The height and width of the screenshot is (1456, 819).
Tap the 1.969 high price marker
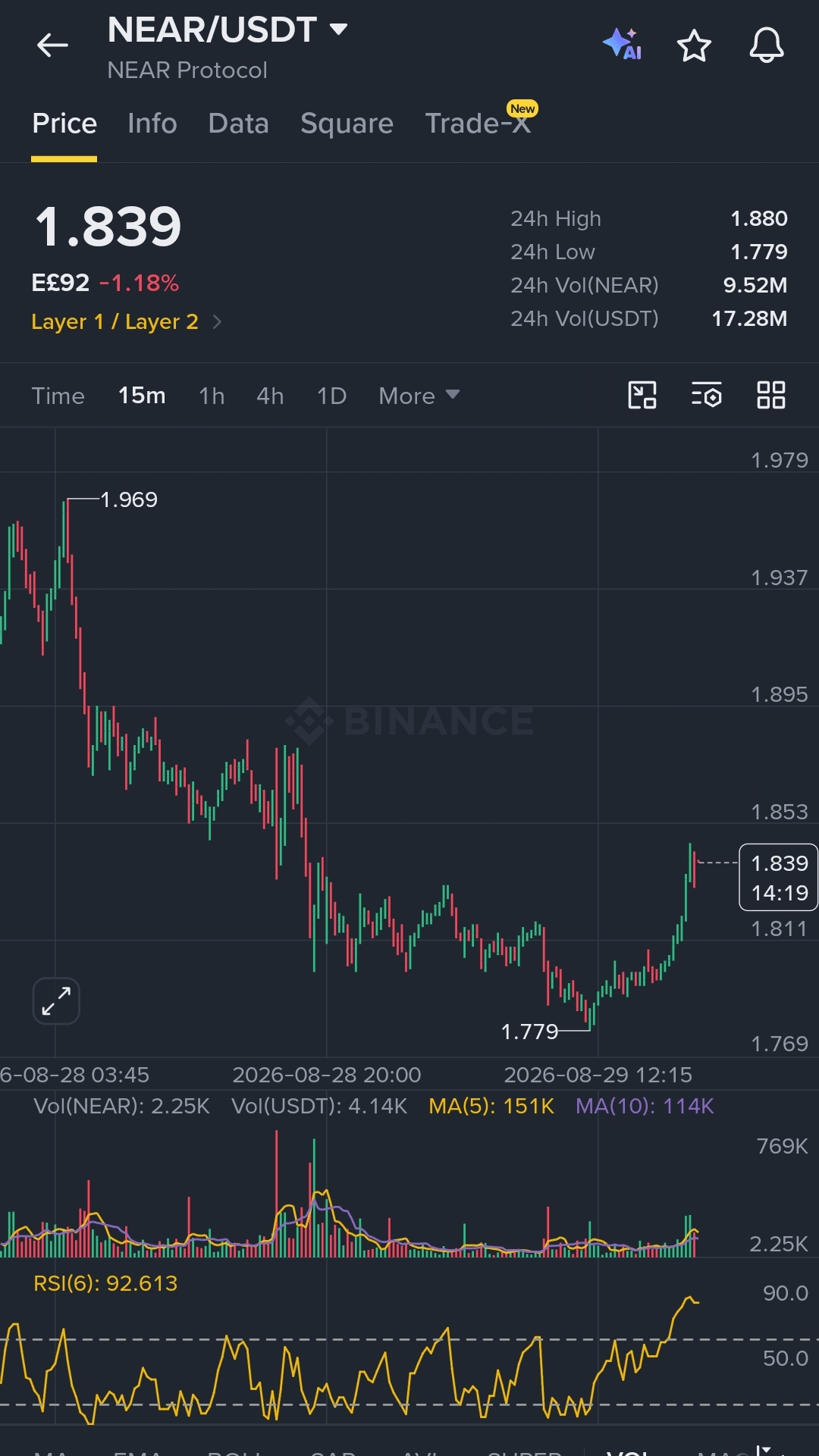pos(129,499)
